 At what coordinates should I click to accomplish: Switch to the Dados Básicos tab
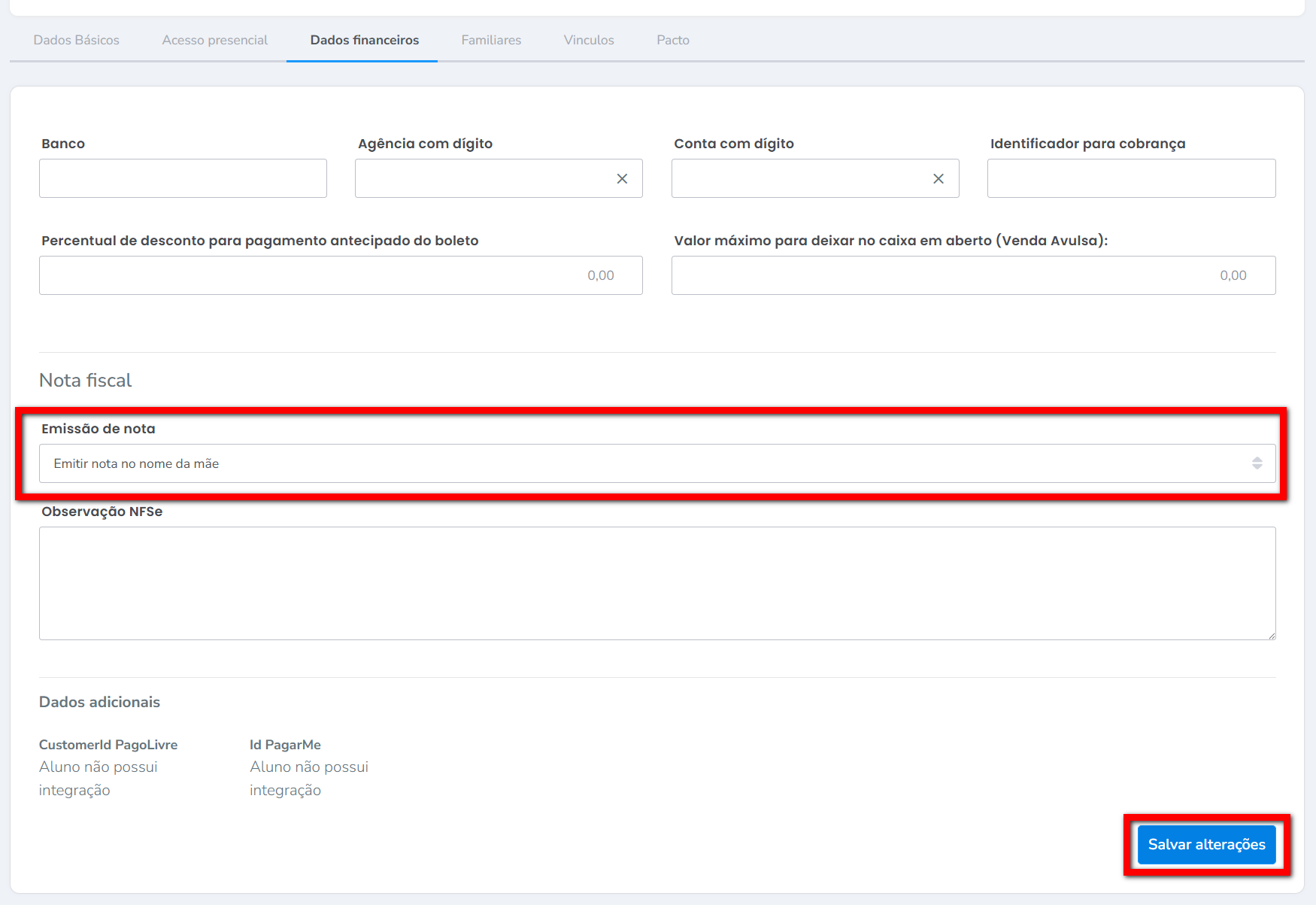pos(76,40)
